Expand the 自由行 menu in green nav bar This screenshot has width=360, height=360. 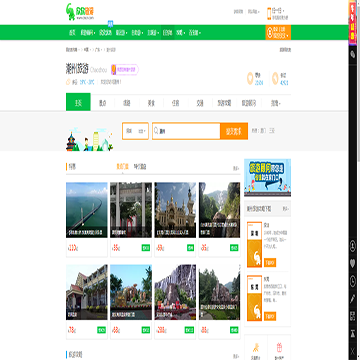pyautogui.click(x=137, y=33)
